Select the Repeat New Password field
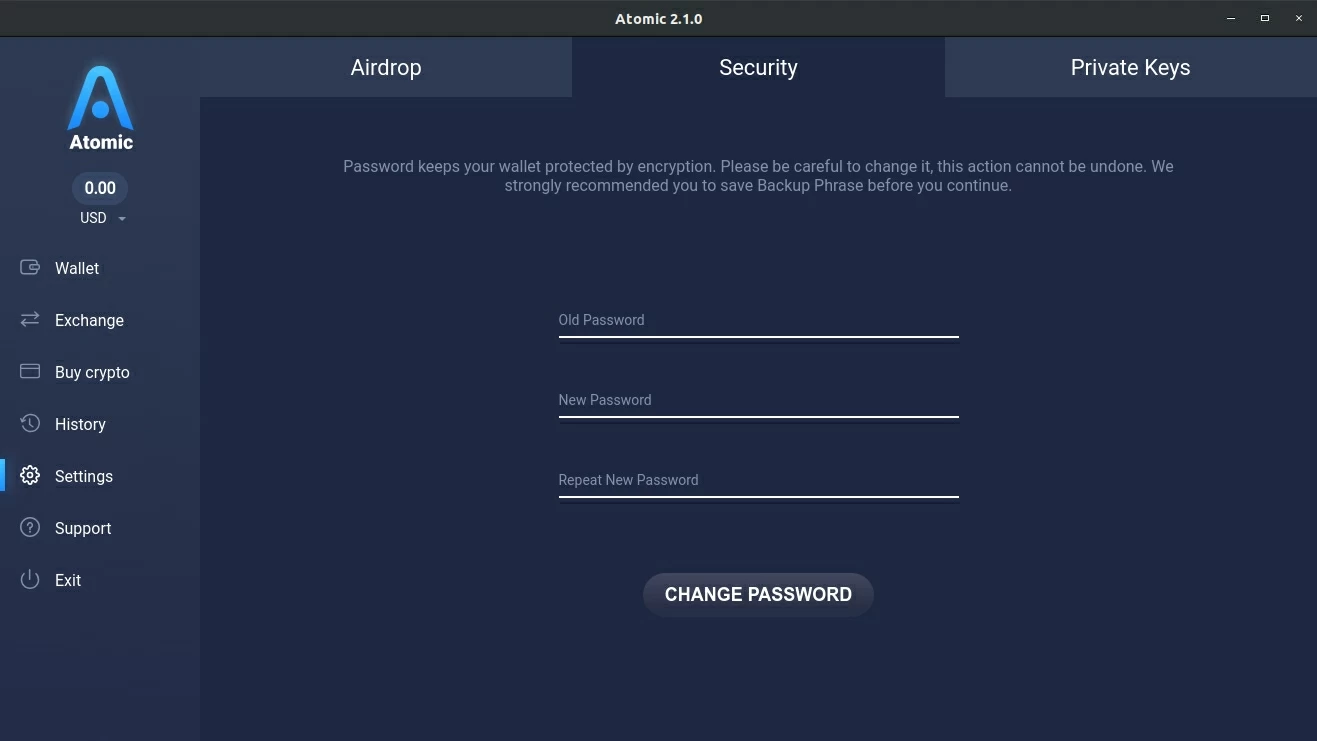The width and height of the screenshot is (1317, 741). point(758,481)
